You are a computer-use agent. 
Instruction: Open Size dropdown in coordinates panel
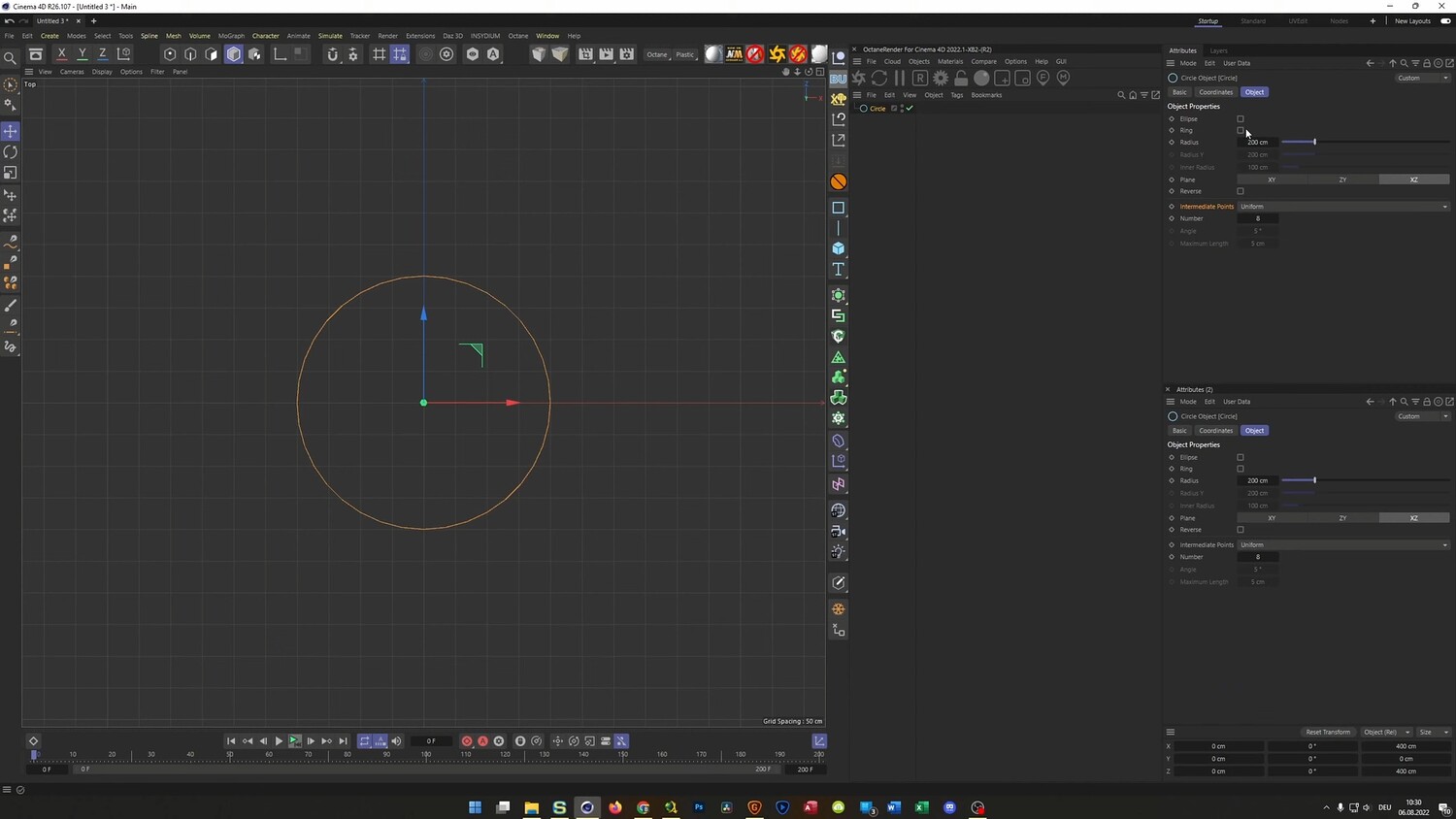tap(1434, 732)
